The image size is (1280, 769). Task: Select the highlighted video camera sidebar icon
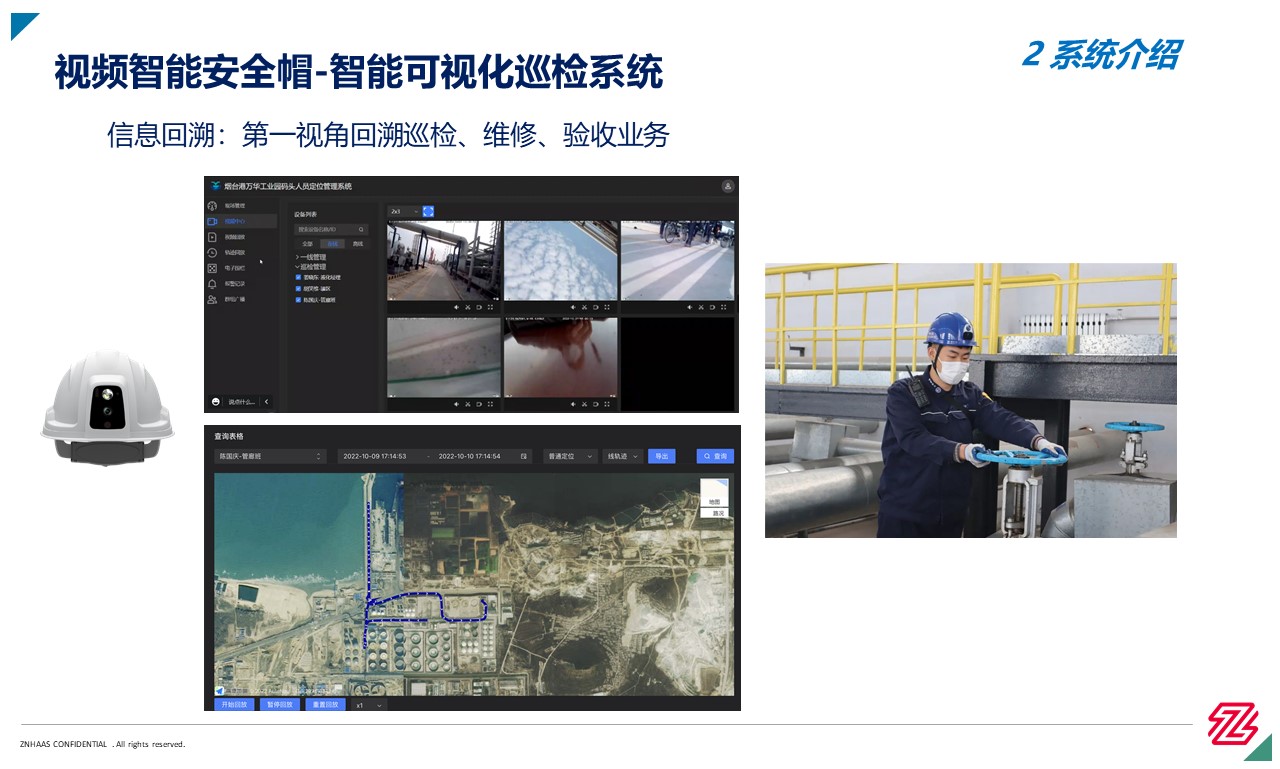[212, 221]
